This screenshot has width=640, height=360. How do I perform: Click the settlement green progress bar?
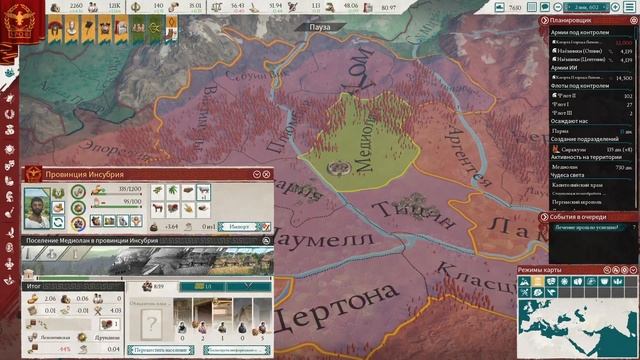154,278
